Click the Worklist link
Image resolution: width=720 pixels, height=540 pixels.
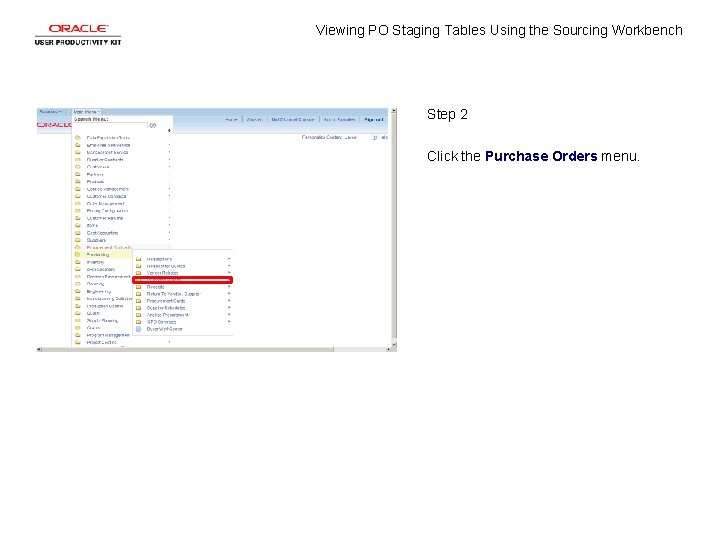254,120
